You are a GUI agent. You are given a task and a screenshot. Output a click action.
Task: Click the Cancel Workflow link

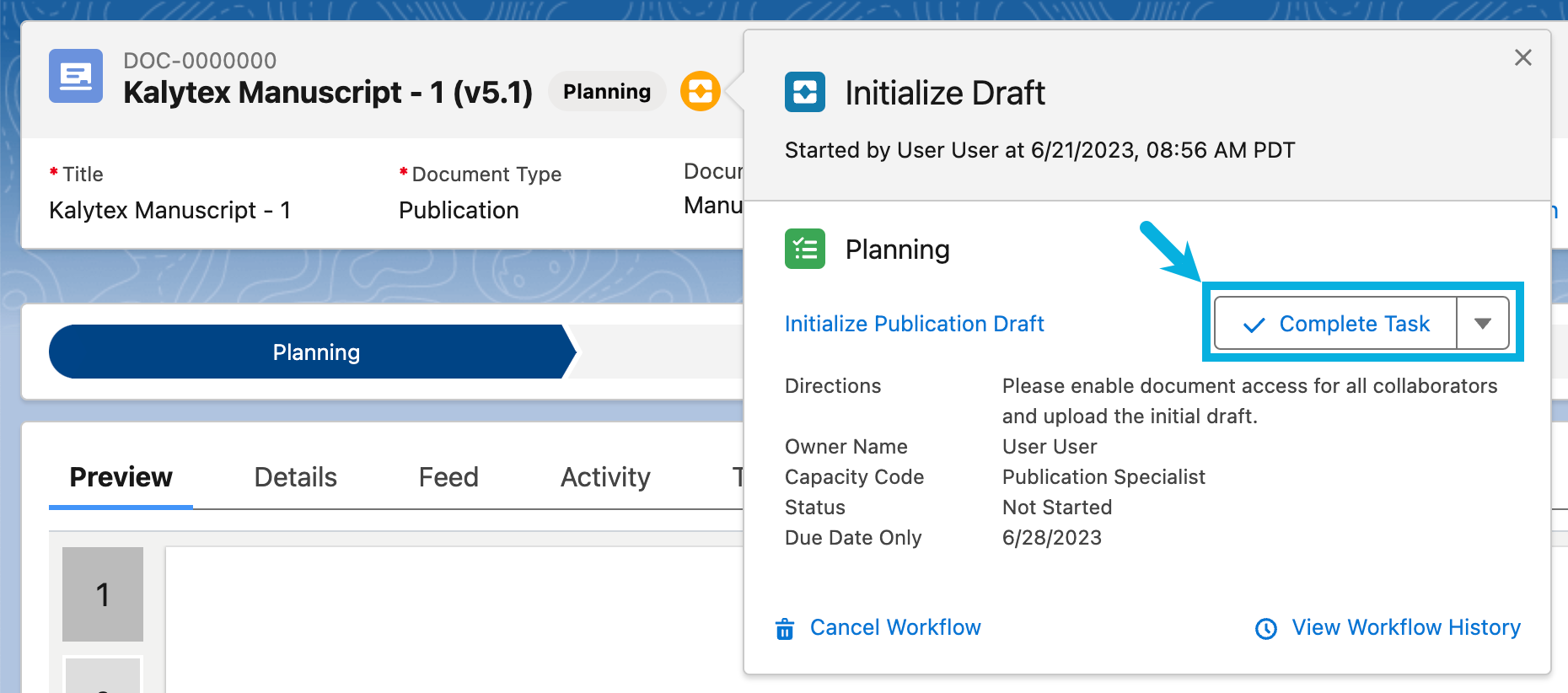click(894, 627)
